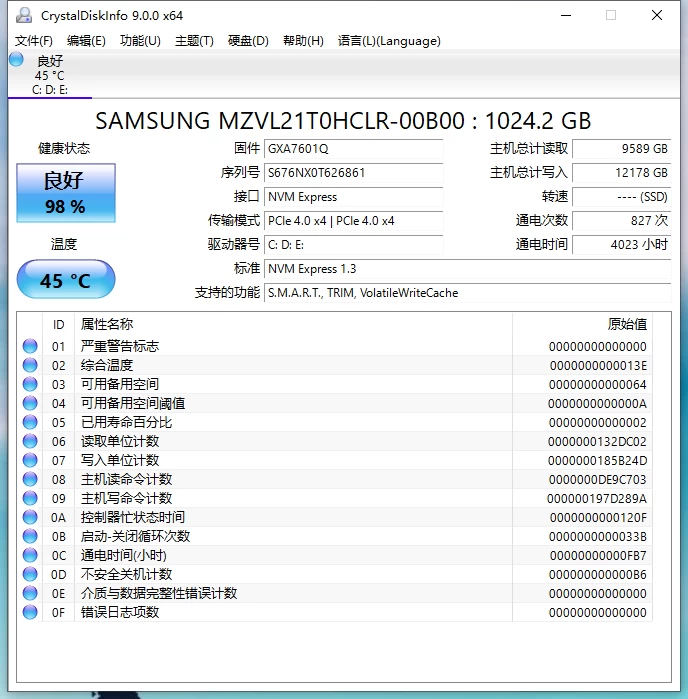Click status orb for 严重警告标志 row
This screenshot has height=699, width=688.
(x=30, y=346)
